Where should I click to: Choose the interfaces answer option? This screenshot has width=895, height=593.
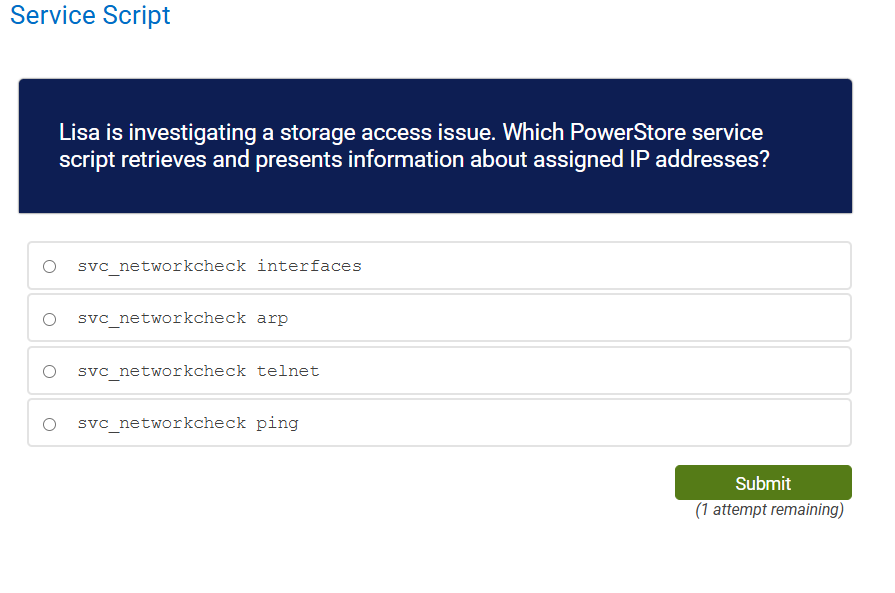point(218,265)
